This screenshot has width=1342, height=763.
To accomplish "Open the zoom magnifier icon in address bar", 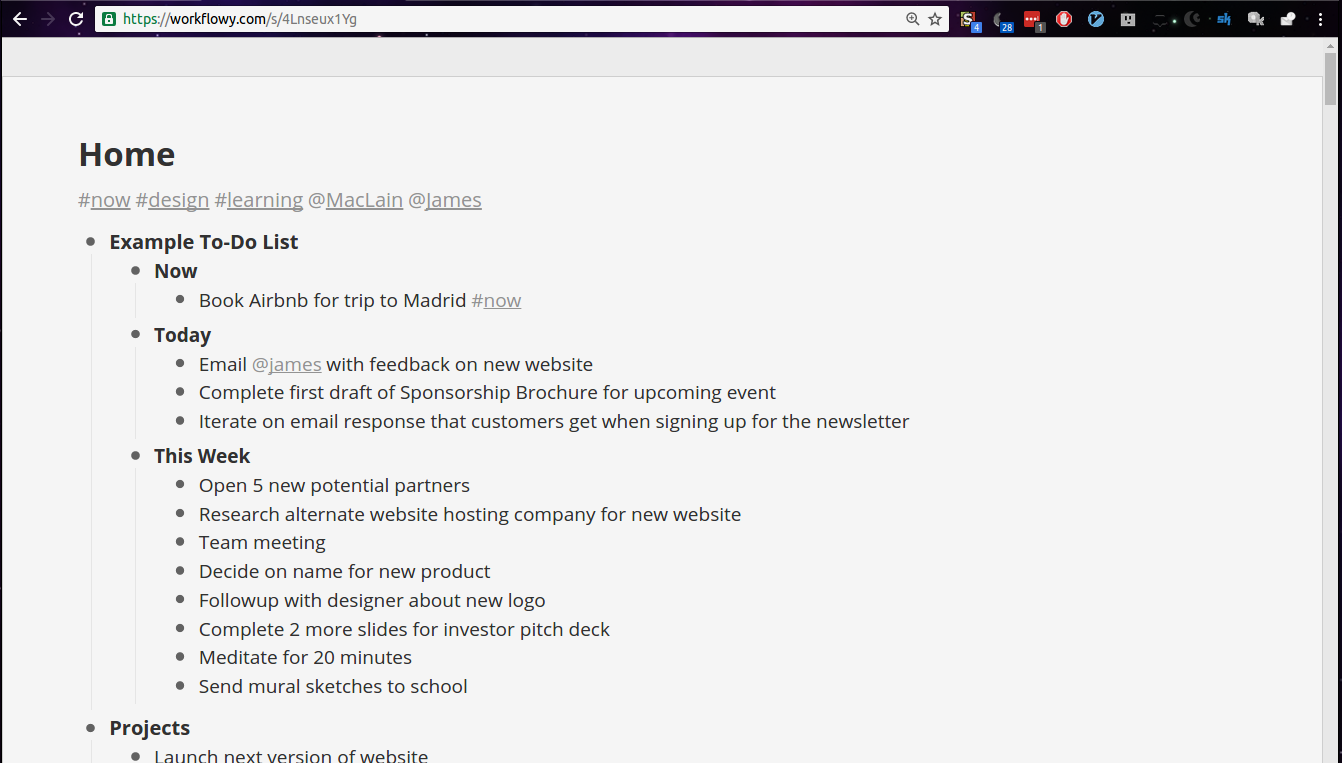I will (912, 19).
